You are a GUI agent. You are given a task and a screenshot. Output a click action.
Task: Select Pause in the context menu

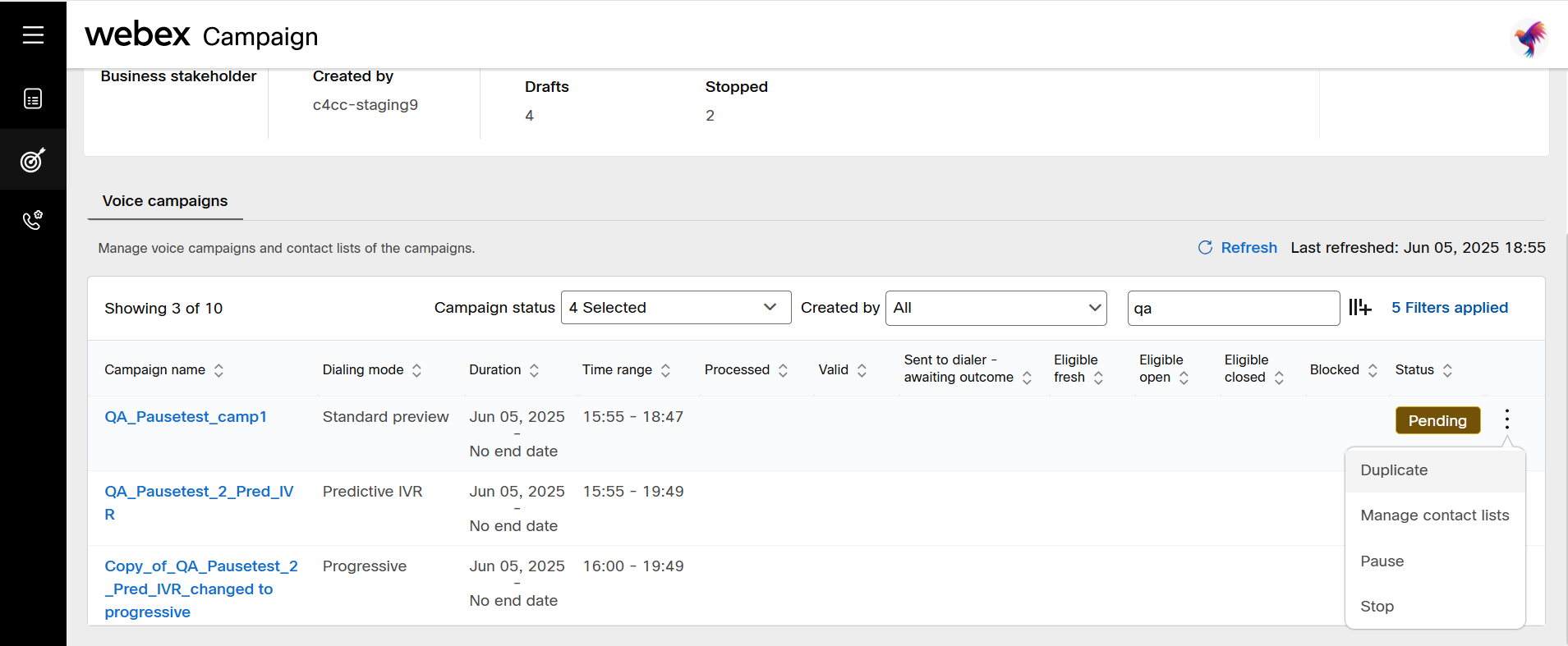1435,561
